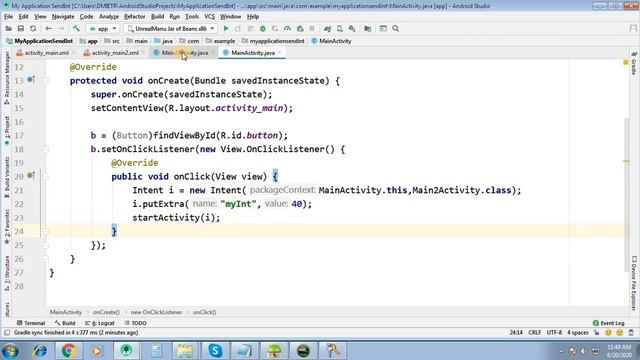Open Chrome from the Windows taskbar
The image size is (640, 360).
pos(69,350)
